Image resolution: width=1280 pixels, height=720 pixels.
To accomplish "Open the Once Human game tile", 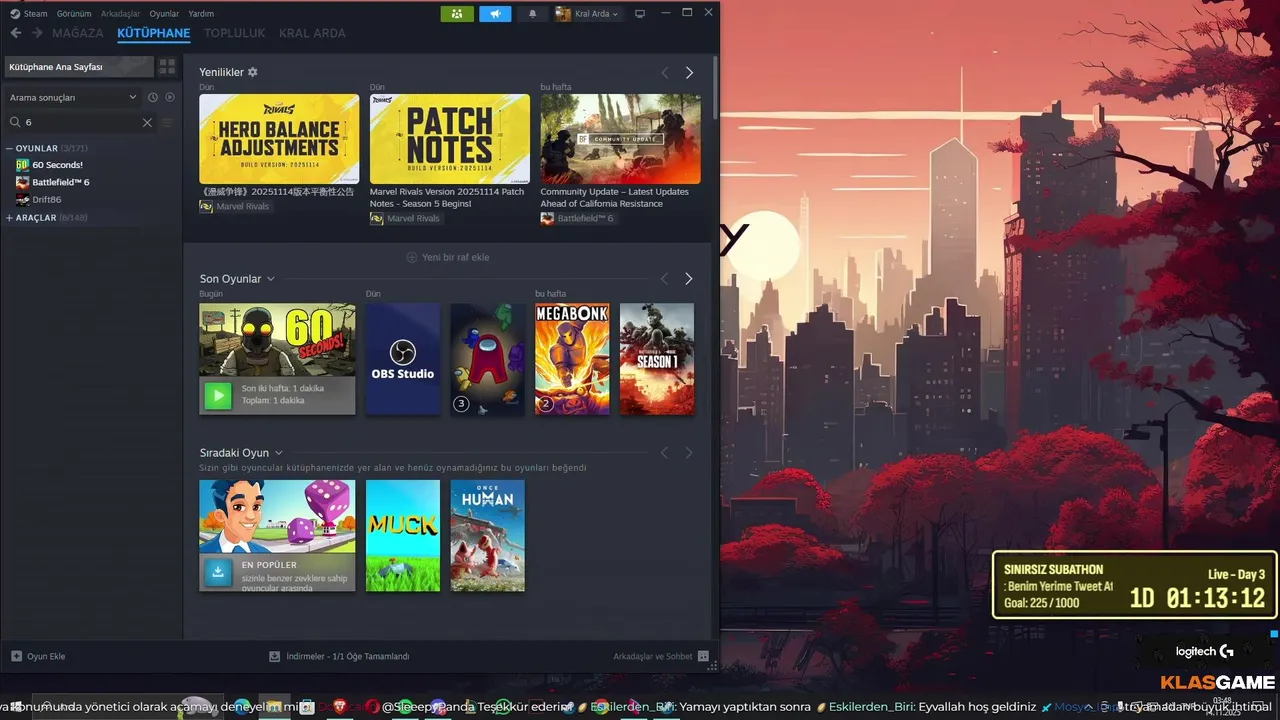I will (487, 535).
